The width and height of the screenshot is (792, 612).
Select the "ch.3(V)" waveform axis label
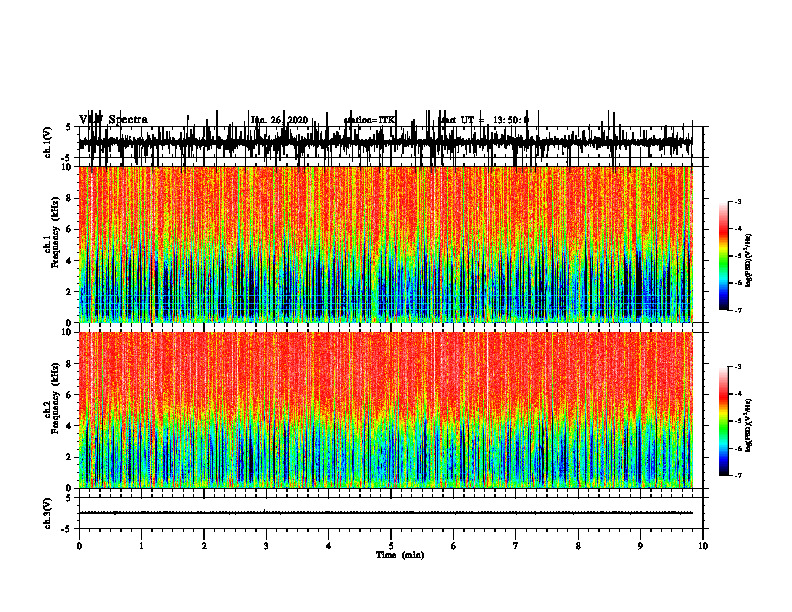48,514
